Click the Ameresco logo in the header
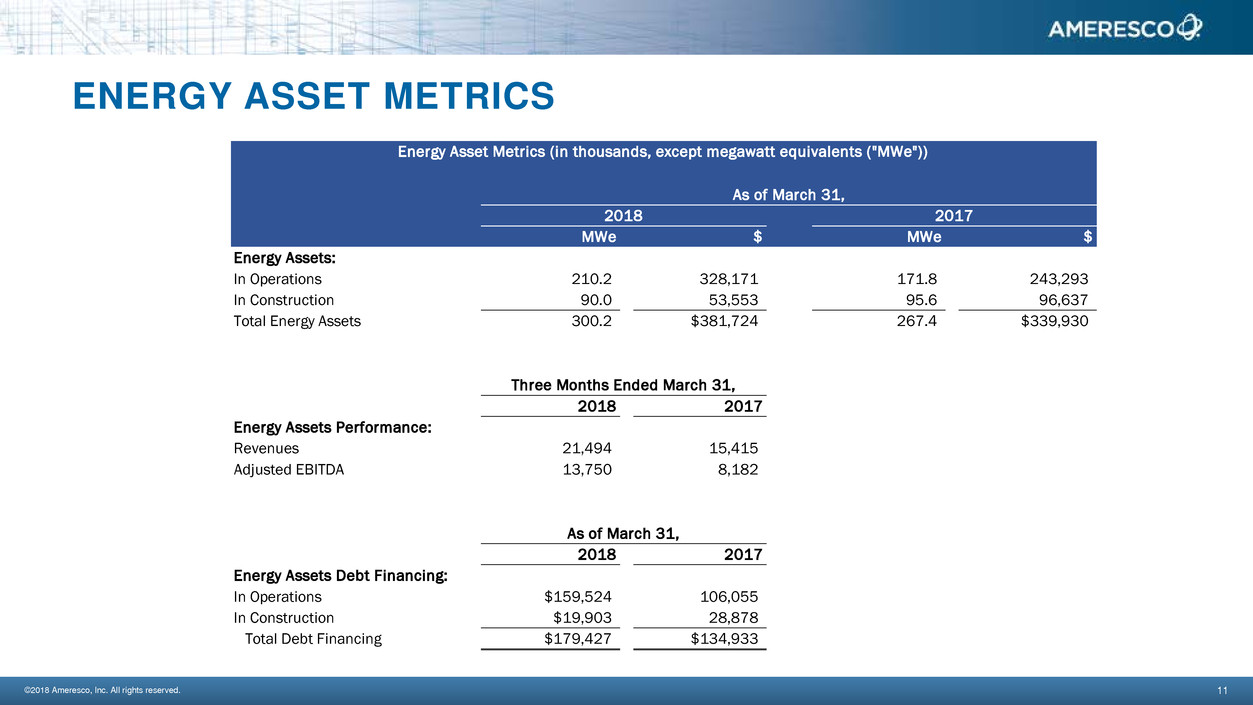 pos(1124,29)
